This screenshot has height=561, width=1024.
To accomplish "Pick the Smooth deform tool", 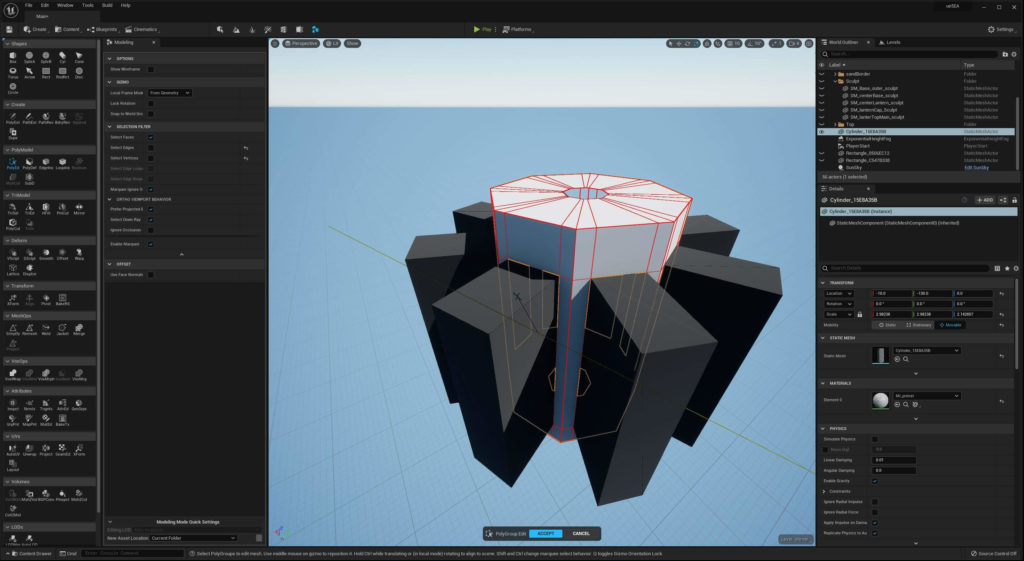I will pyautogui.click(x=46, y=254).
